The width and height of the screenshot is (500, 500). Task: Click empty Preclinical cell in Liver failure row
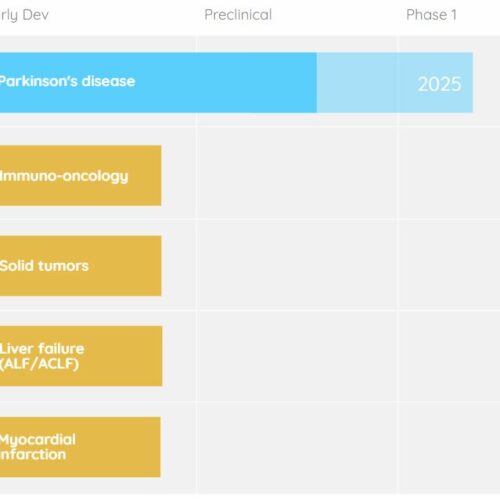coord(297,356)
